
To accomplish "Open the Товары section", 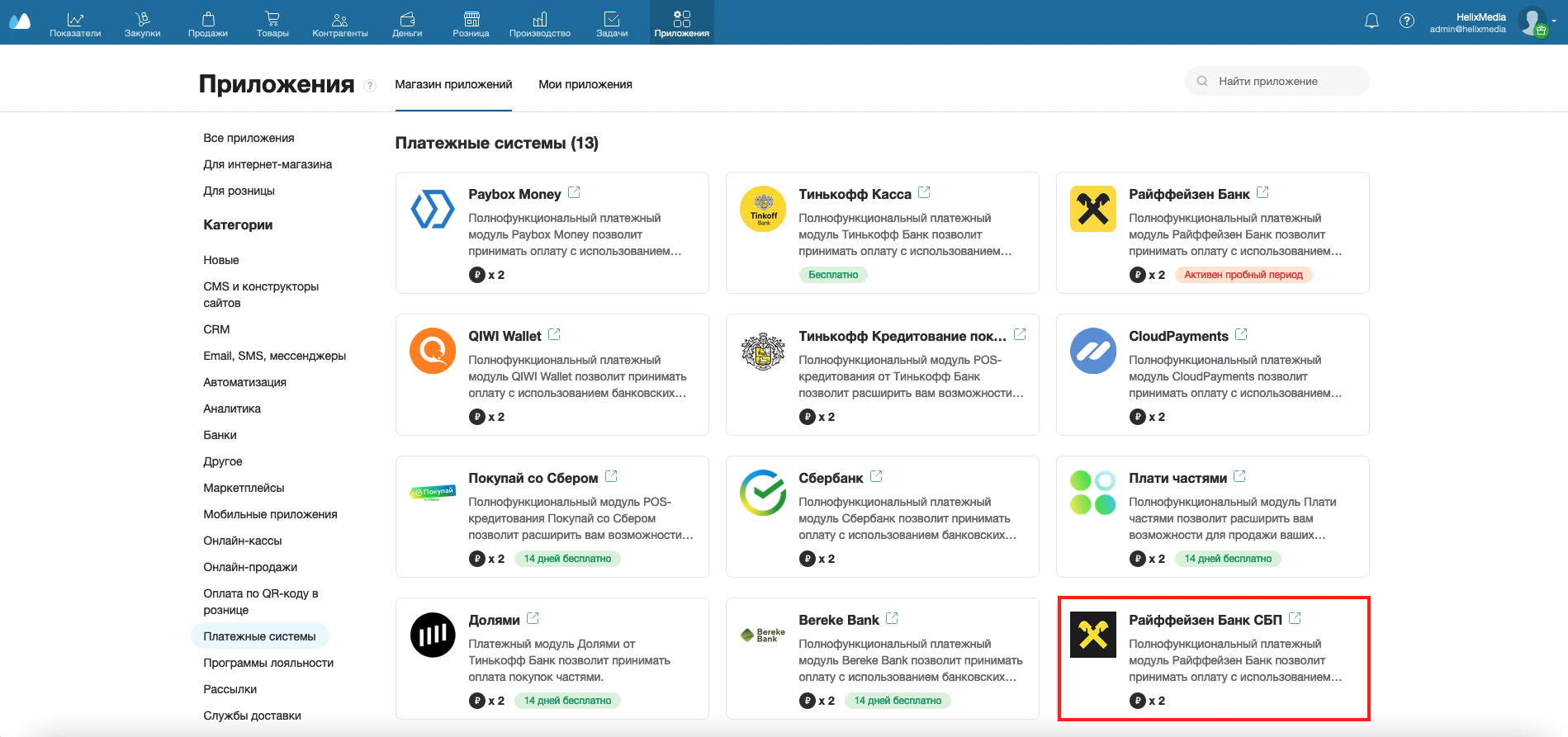I will point(272,24).
